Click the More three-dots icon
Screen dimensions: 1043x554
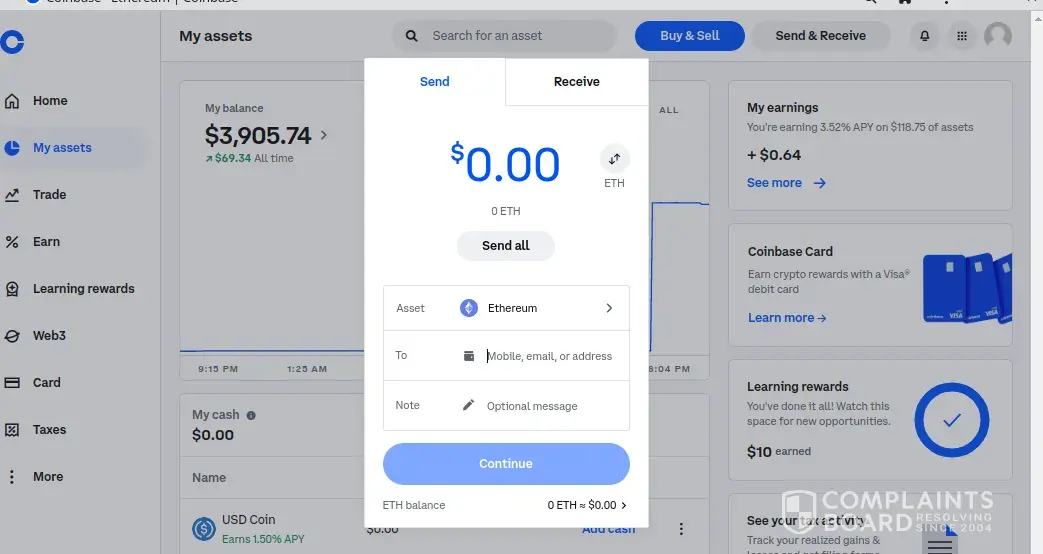[11, 477]
